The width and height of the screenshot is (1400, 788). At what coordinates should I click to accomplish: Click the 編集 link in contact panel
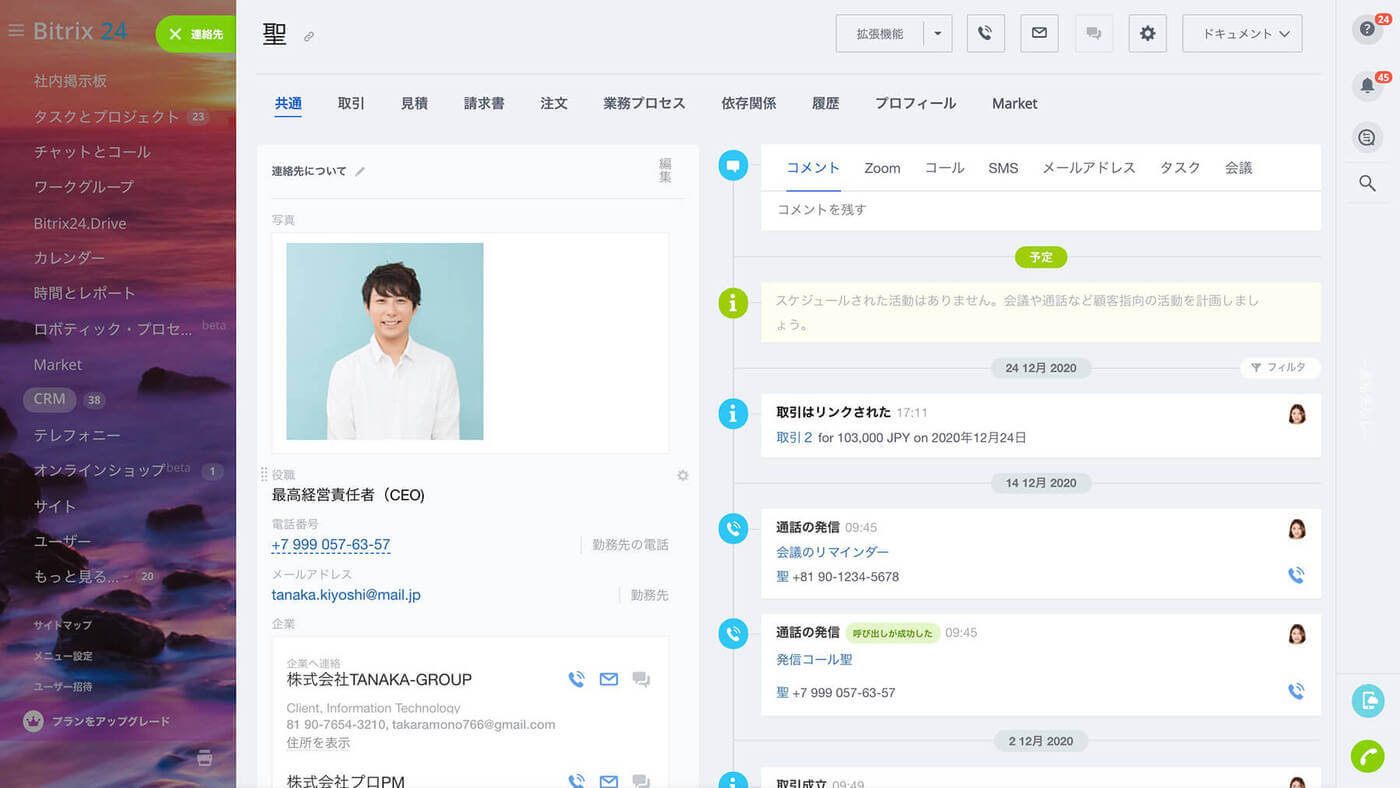click(x=665, y=170)
